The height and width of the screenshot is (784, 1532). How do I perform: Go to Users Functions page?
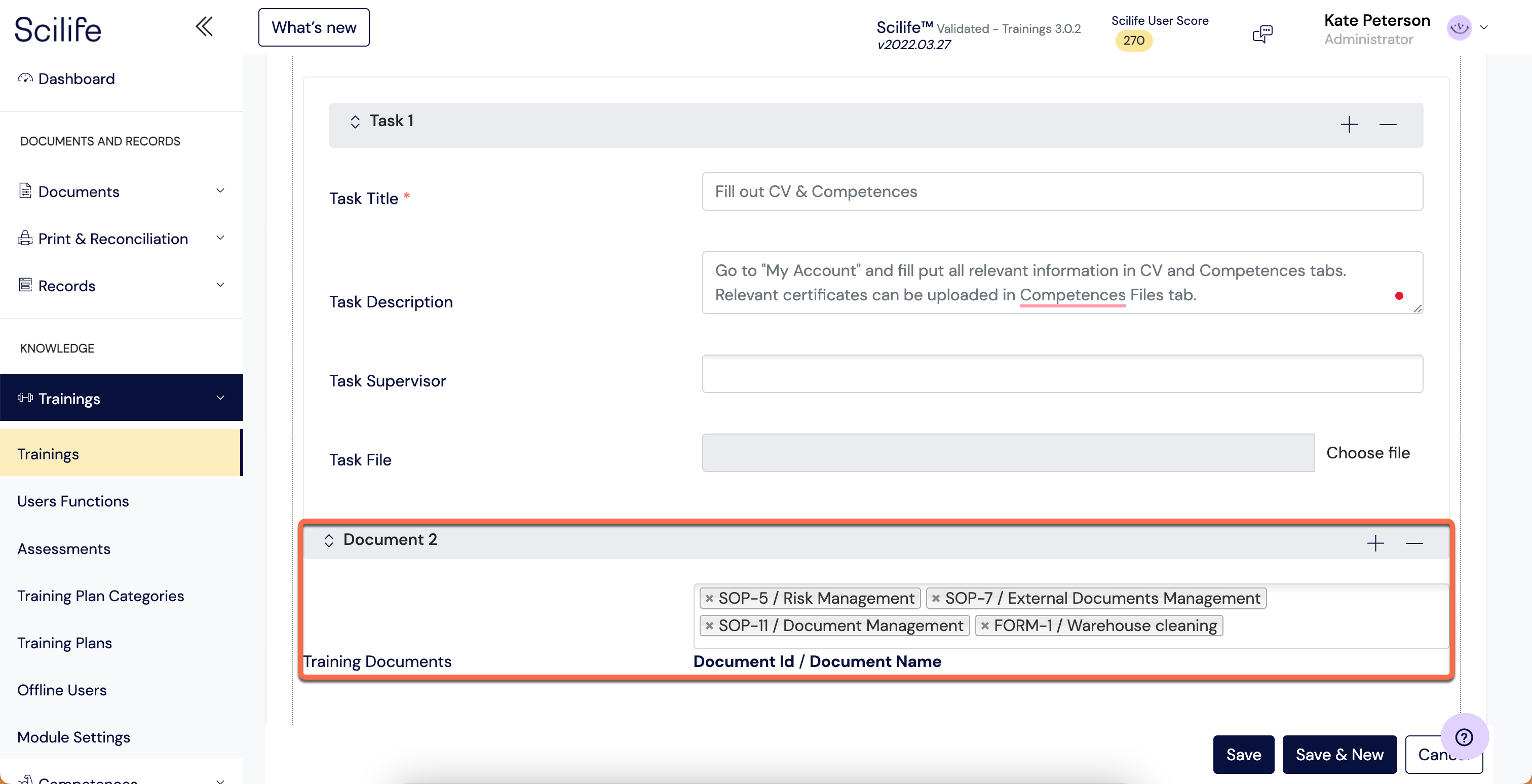pos(72,501)
